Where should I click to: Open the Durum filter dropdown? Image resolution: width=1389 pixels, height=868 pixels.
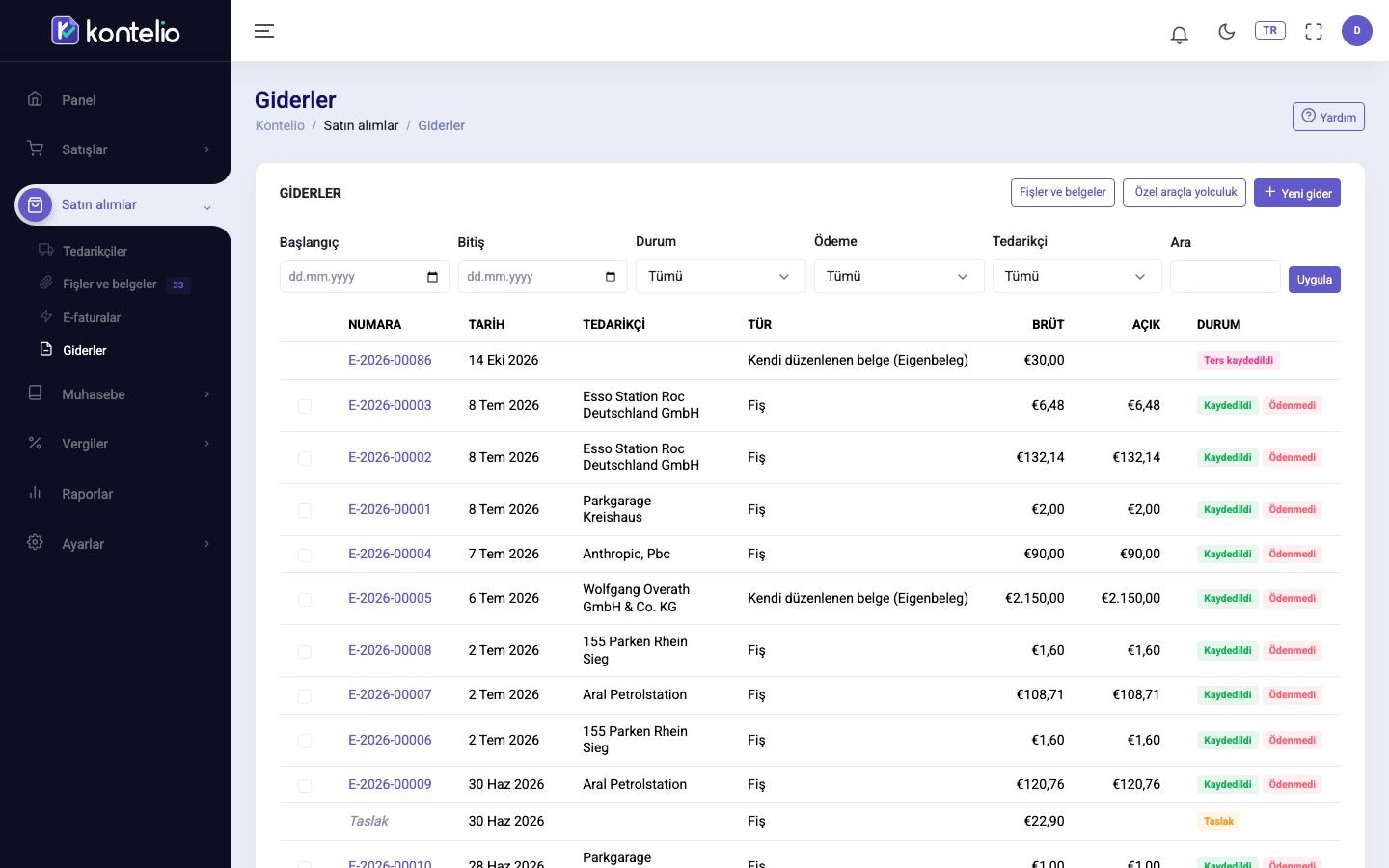721,277
